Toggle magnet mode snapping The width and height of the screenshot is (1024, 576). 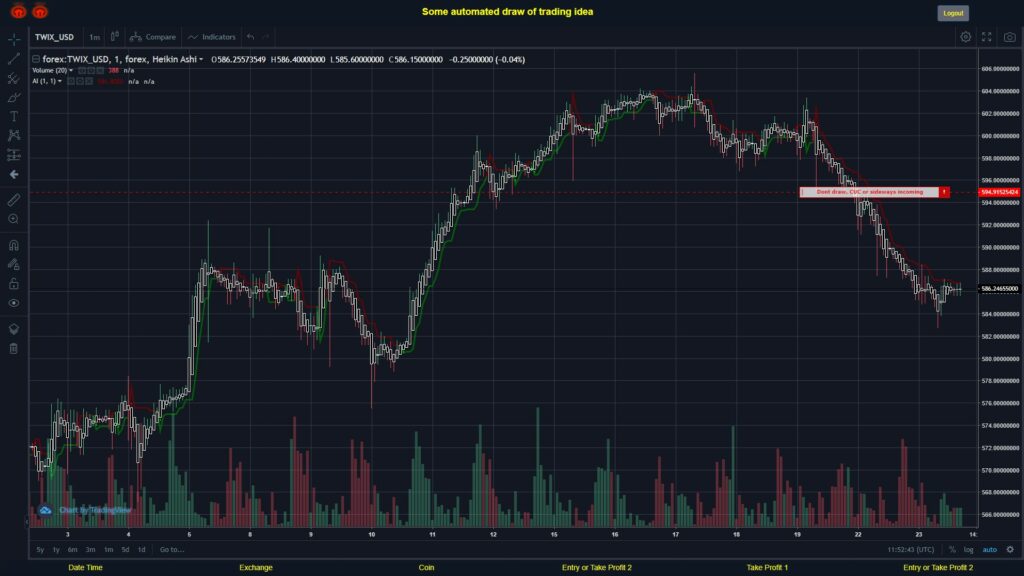coord(14,245)
